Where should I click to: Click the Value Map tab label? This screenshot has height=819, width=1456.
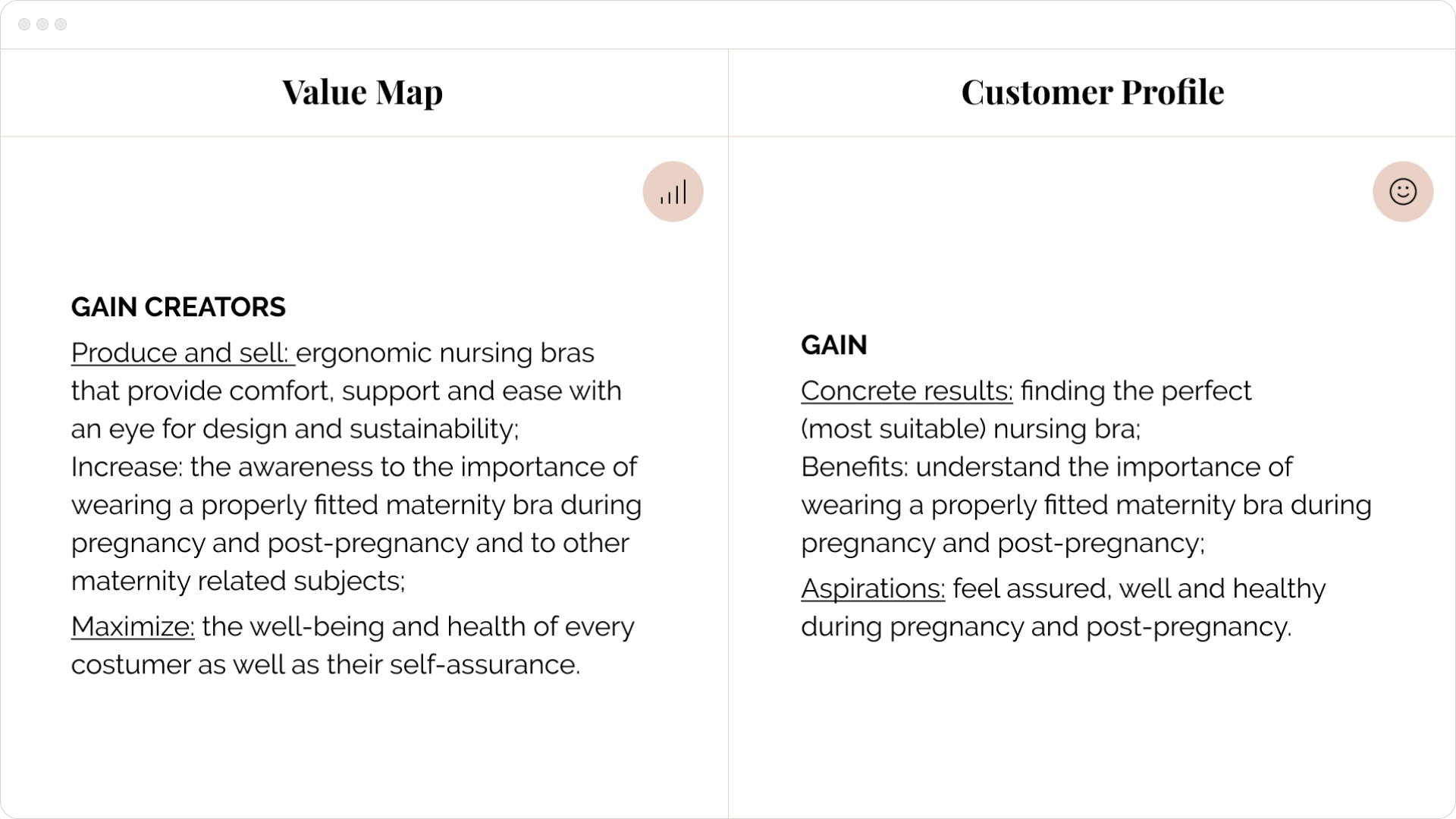click(x=361, y=91)
